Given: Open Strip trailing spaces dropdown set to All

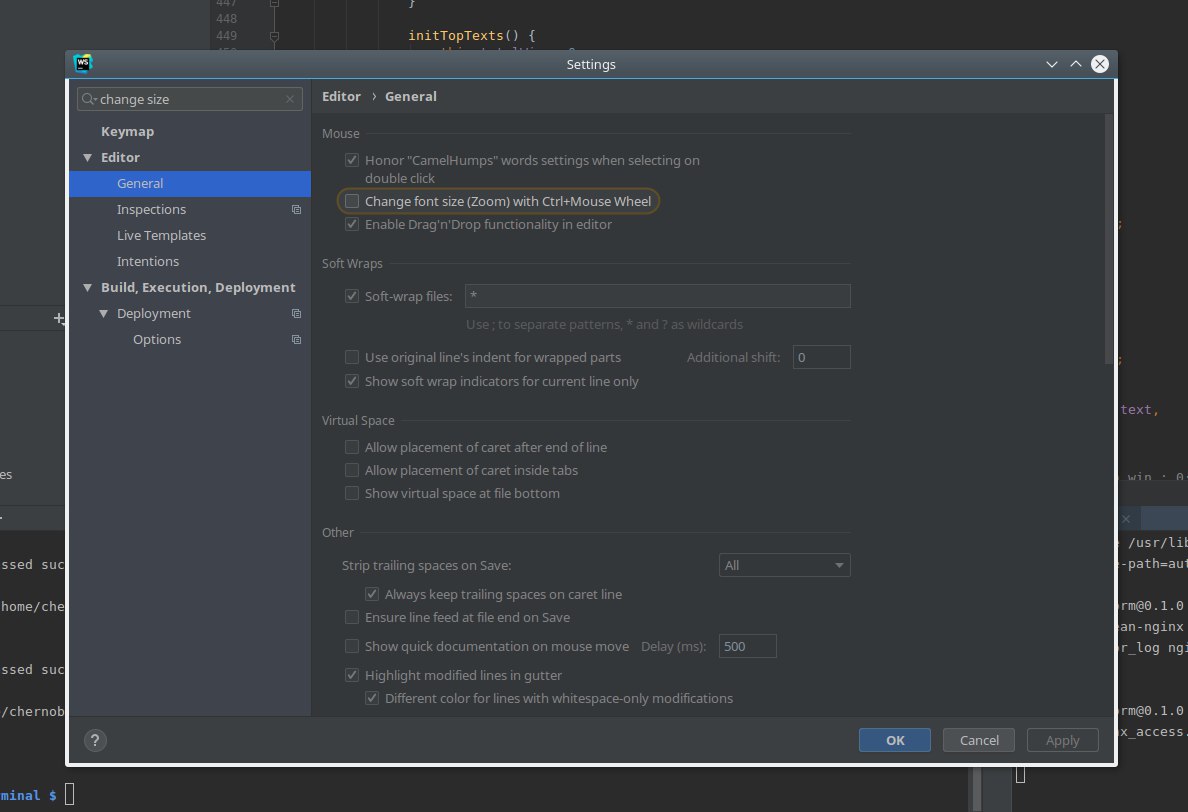Looking at the screenshot, I should click(784, 565).
